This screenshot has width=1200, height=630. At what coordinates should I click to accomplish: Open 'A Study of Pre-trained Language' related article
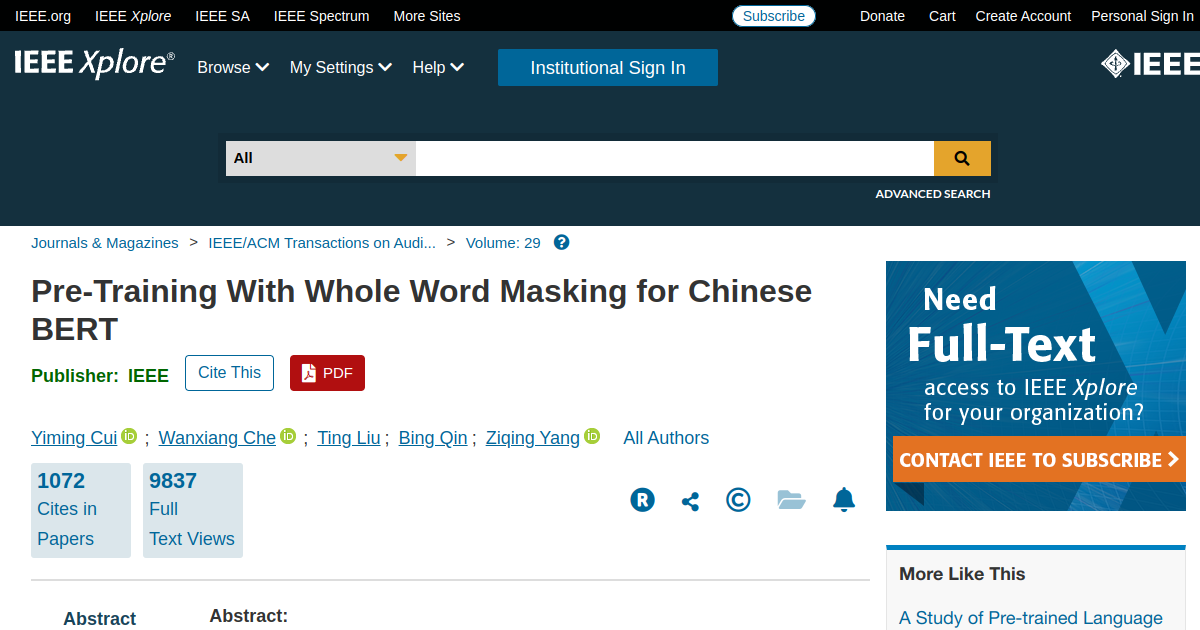click(x=1031, y=618)
